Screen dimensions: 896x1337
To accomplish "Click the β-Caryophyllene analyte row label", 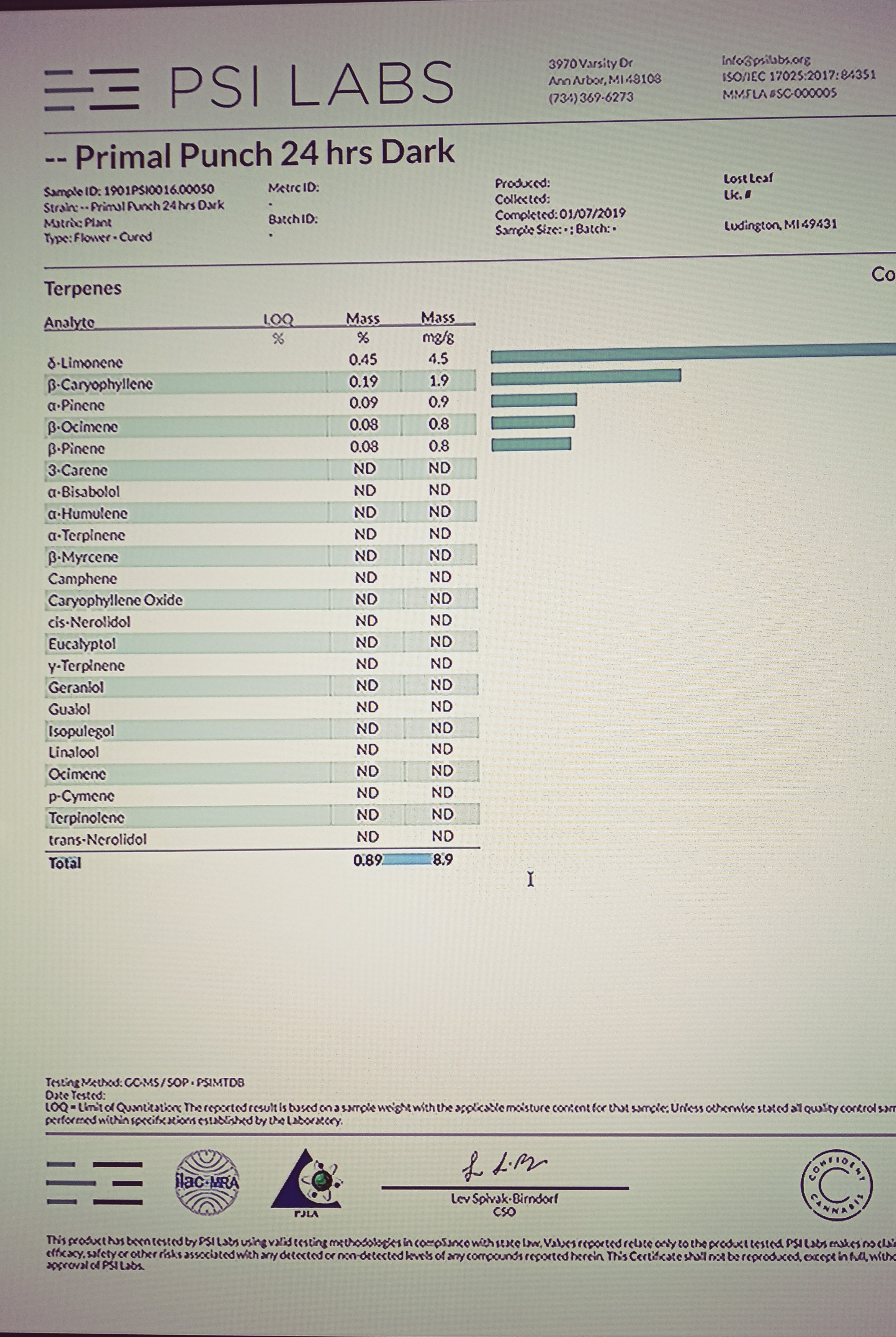I will (x=100, y=384).
